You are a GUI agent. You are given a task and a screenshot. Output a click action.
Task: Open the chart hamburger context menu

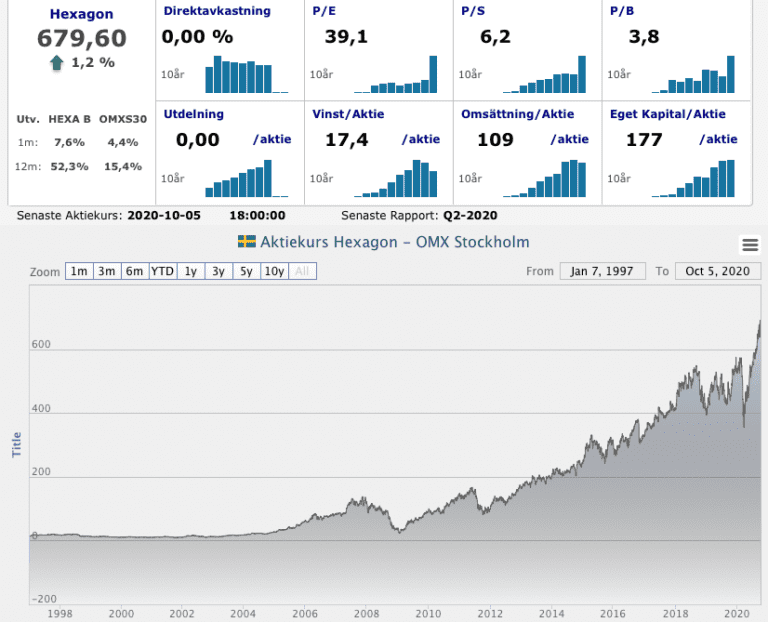tap(750, 245)
